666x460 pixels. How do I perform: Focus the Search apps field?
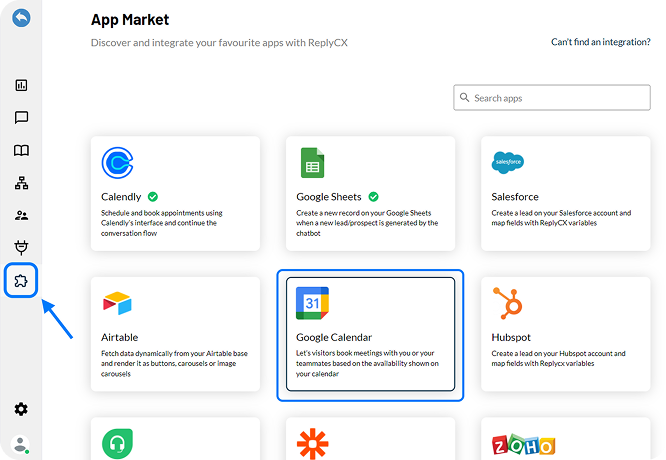point(552,98)
